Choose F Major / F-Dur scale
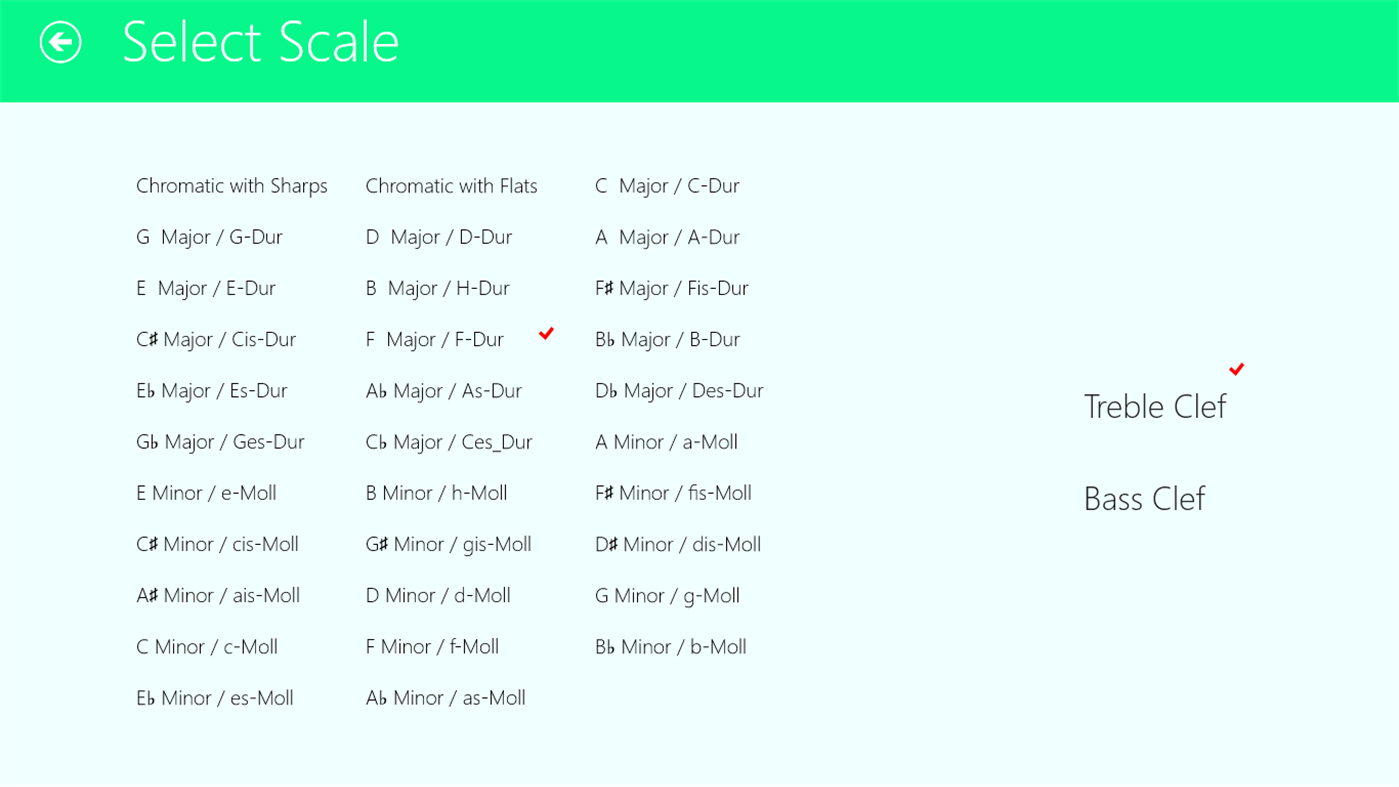The height and width of the screenshot is (787, 1399). (x=434, y=340)
